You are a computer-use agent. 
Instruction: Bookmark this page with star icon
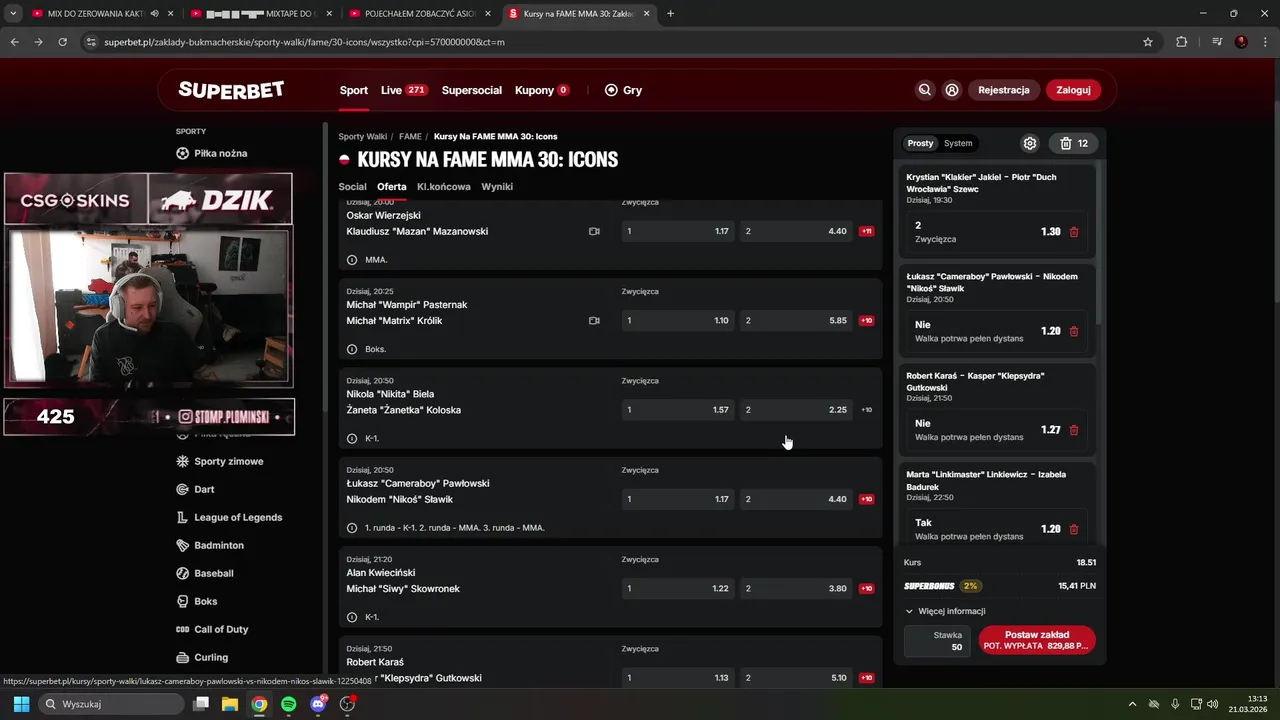pos(1148,42)
